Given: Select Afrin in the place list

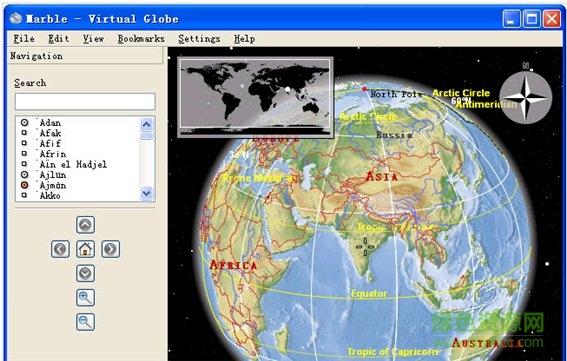Looking at the screenshot, I should [x=53, y=154].
